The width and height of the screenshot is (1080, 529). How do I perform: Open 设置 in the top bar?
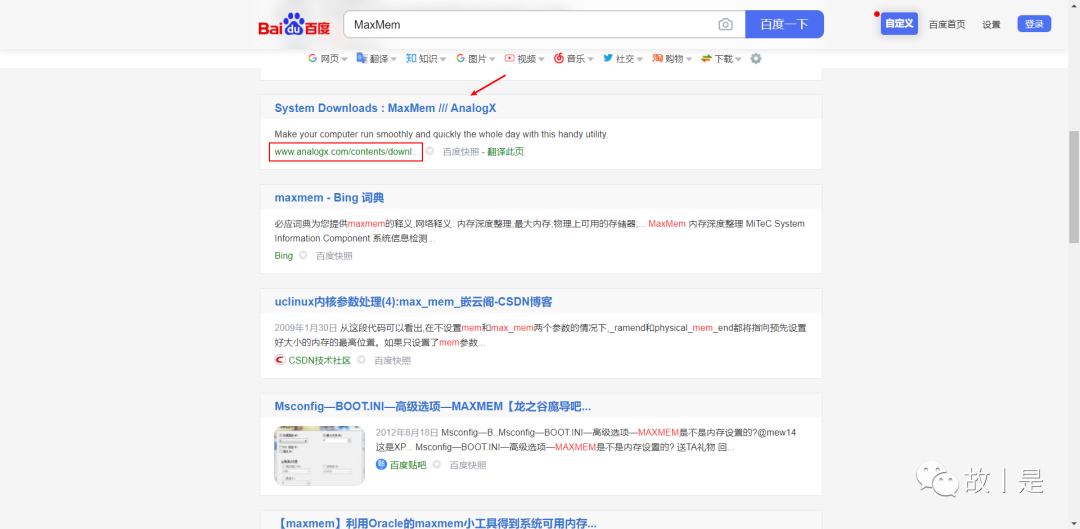tap(991, 24)
